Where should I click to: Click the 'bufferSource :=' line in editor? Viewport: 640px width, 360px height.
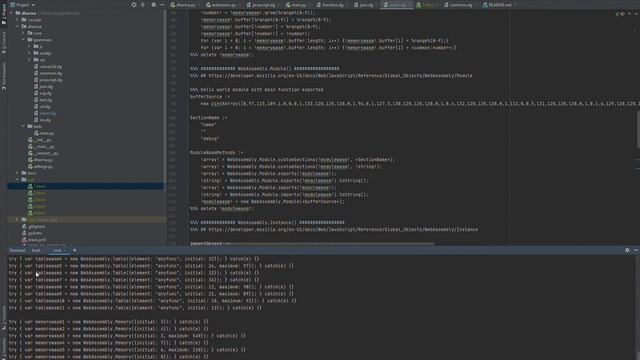[x=210, y=97]
